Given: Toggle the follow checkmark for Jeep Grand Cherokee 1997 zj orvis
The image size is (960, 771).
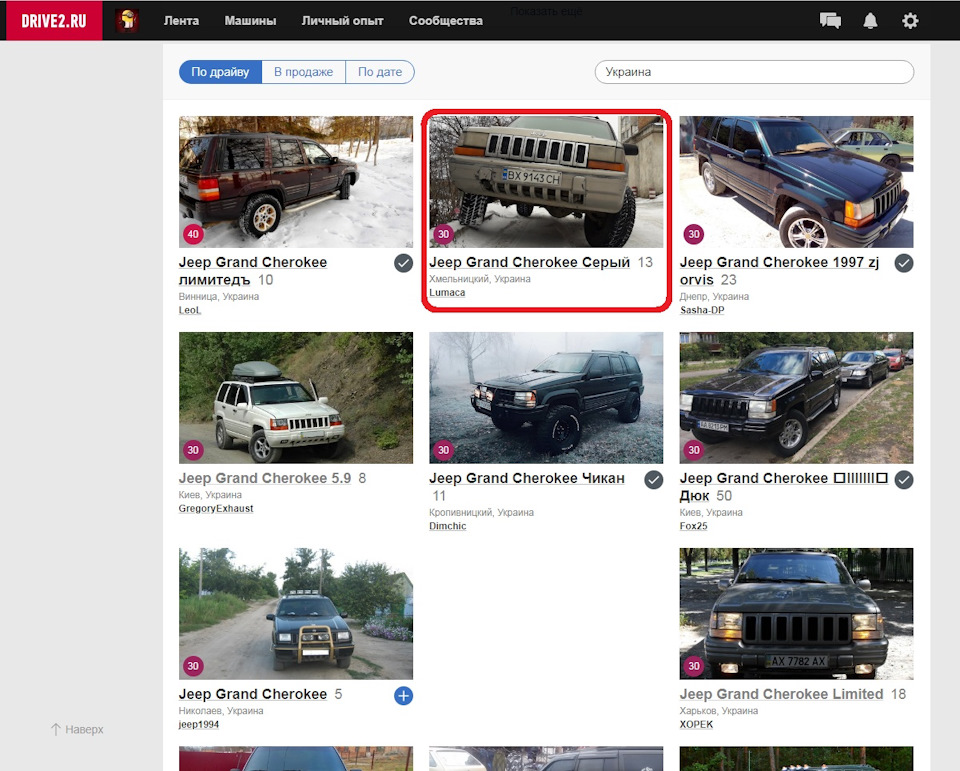Looking at the screenshot, I should click(x=904, y=263).
